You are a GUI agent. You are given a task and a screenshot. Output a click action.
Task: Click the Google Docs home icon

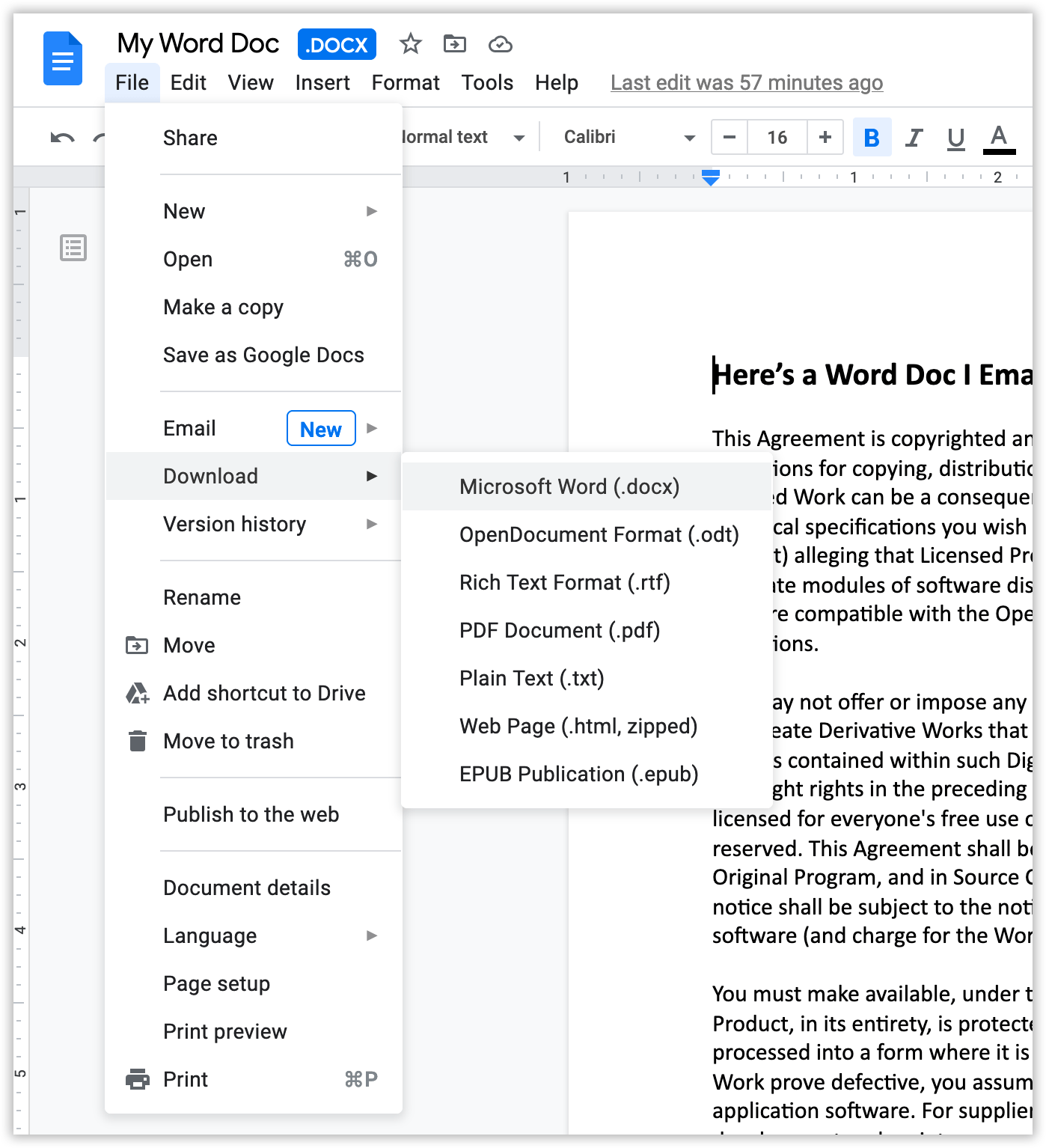63,58
